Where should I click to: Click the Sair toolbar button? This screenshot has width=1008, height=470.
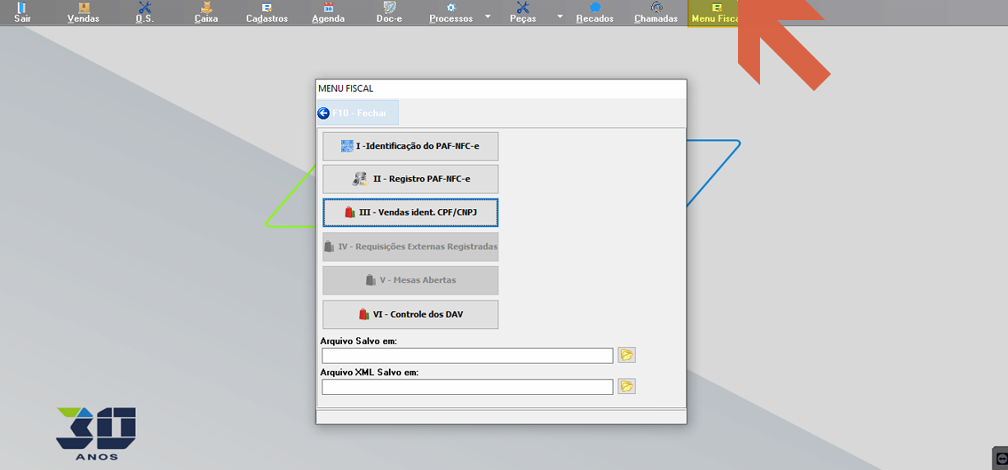pos(22,13)
